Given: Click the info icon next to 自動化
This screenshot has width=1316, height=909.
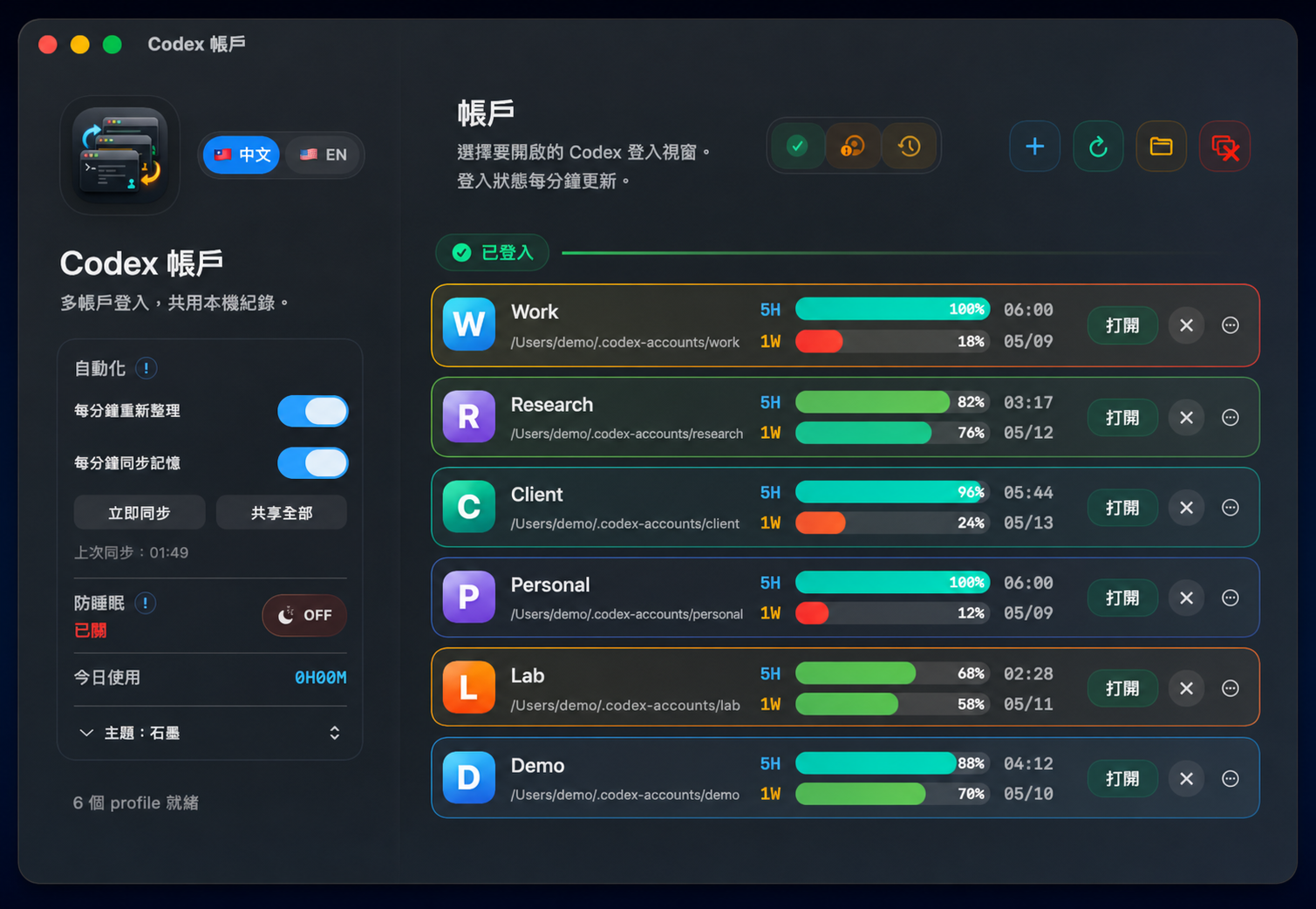Looking at the screenshot, I should [146, 368].
